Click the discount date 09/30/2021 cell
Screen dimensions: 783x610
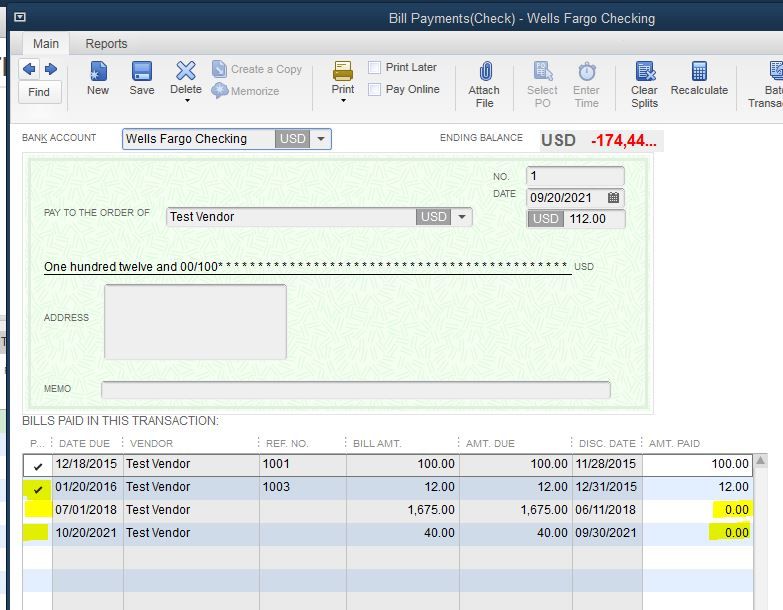tap(607, 533)
